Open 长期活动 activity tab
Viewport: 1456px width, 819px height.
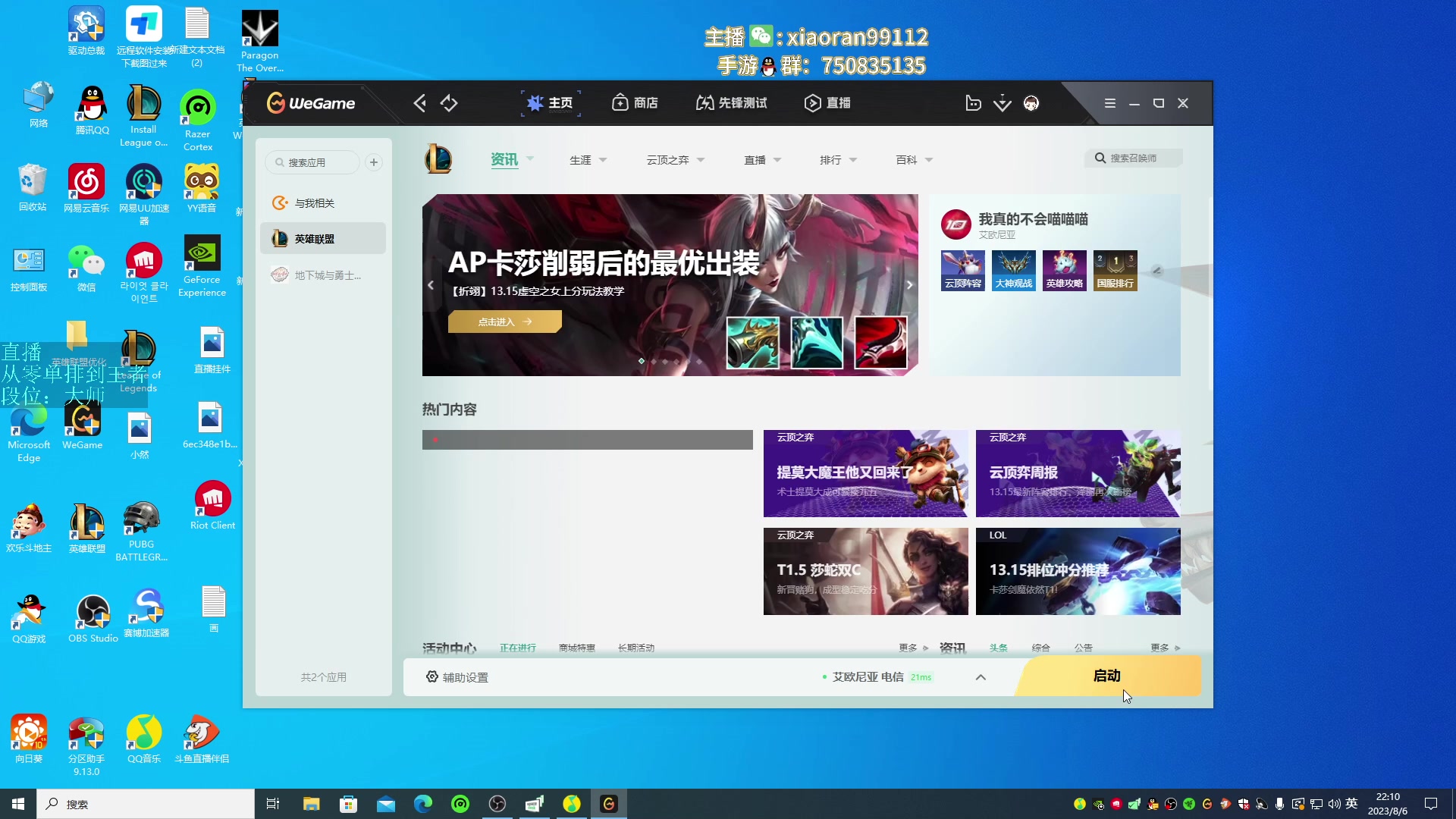(636, 648)
